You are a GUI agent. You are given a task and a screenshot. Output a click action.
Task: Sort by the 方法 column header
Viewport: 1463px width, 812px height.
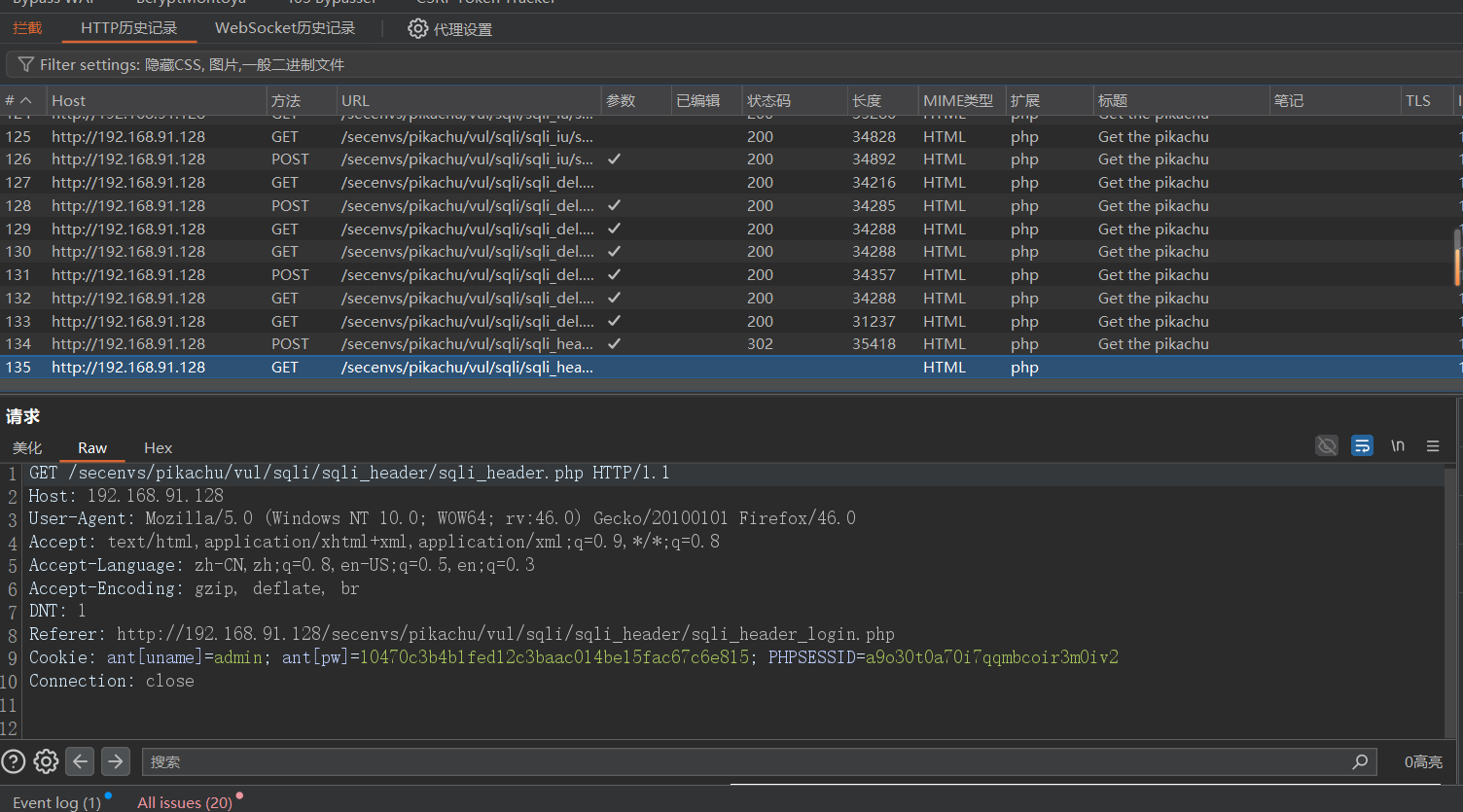301,100
